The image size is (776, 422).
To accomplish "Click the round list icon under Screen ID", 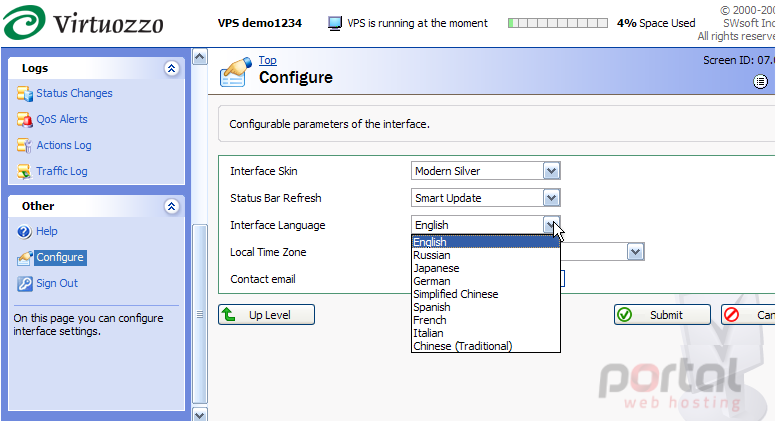I will 761,82.
